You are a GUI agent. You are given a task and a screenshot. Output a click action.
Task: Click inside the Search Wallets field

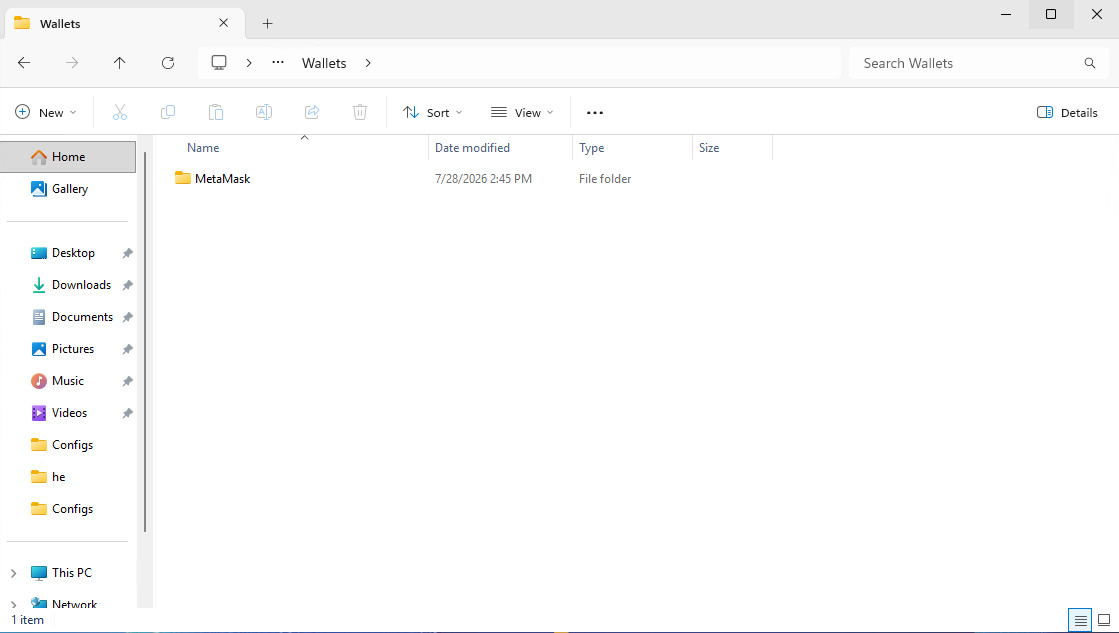(x=978, y=63)
